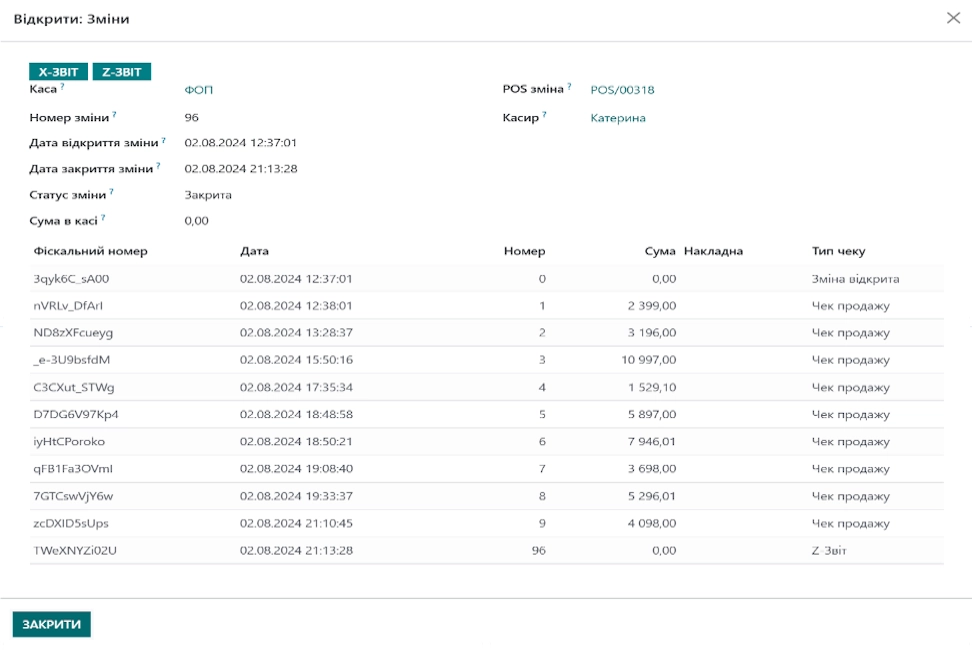The width and height of the screenshot is (972, 650).
Task: Show help tooltip for Дата відкриття зміни
Action: (x=164, y=140)
